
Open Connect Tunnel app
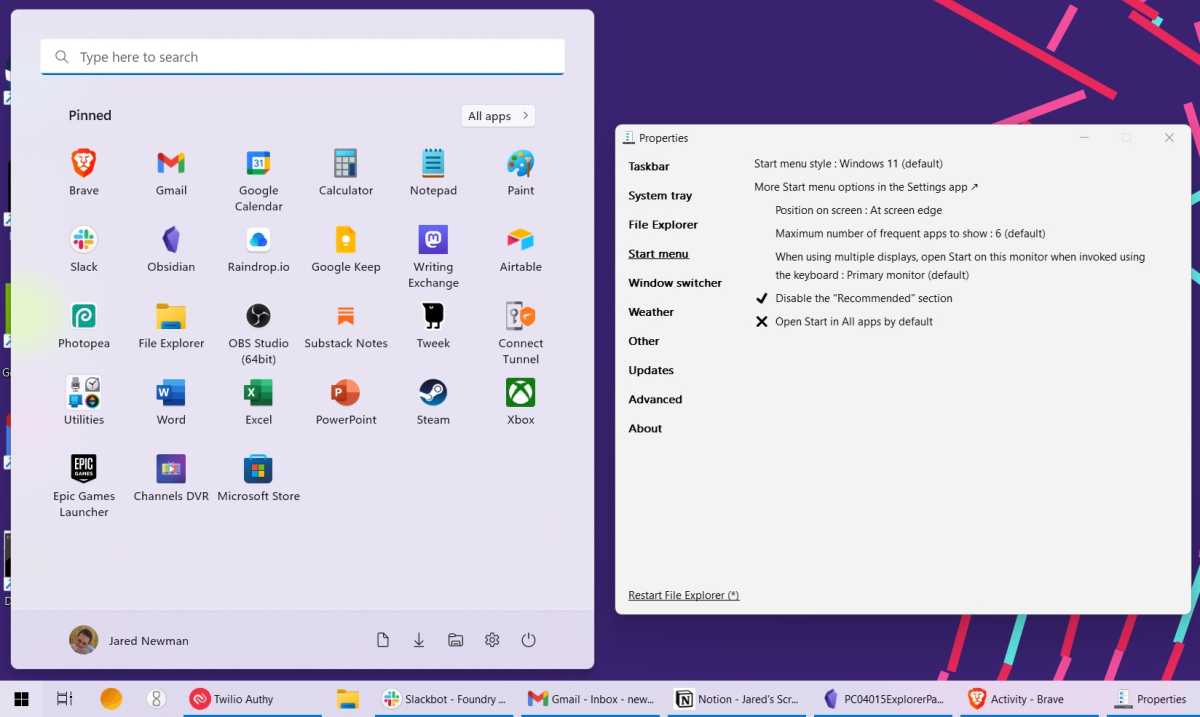click(x=520, y=333)
